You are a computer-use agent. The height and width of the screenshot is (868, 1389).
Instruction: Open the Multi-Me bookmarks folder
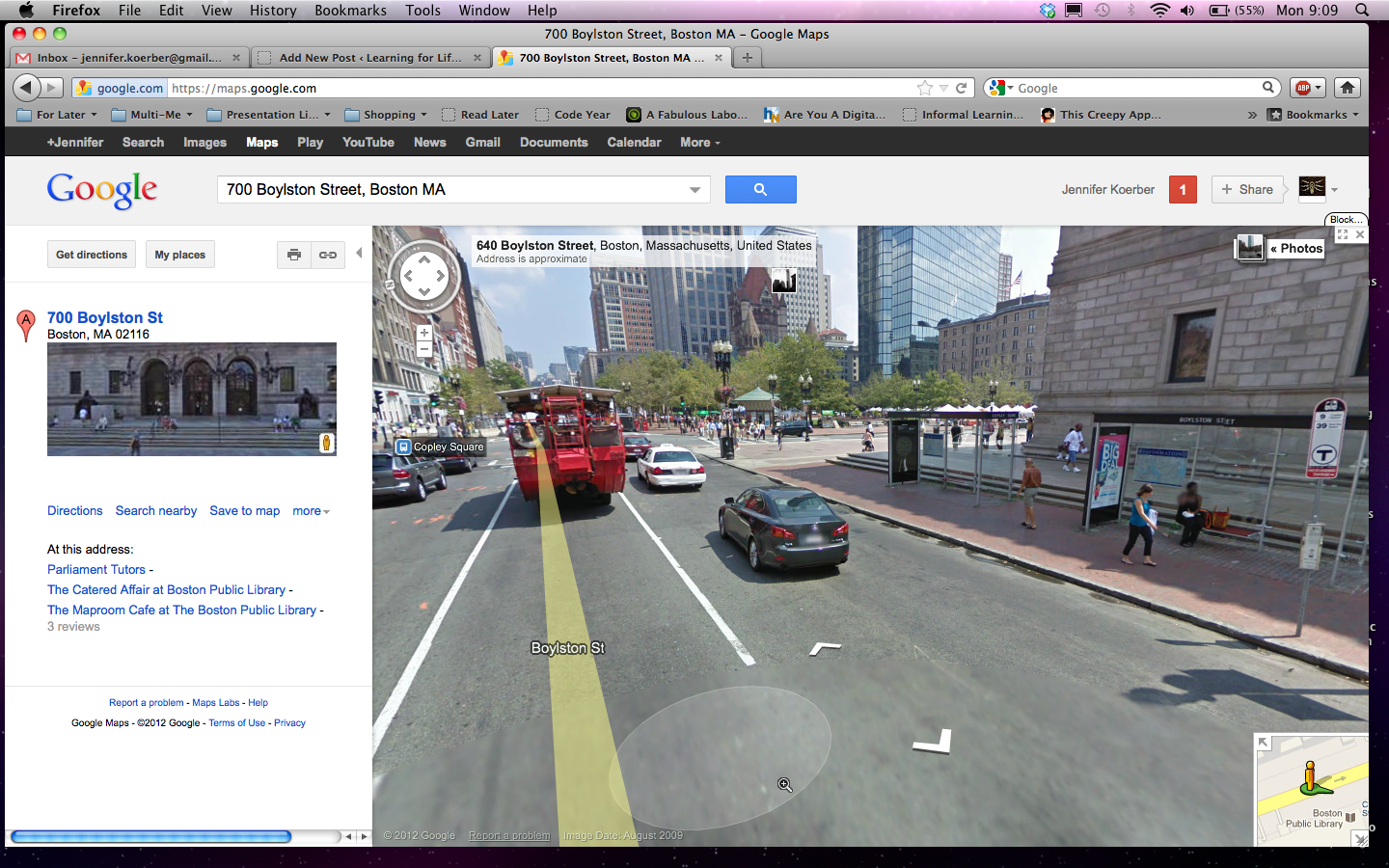[x=152, y=114]
